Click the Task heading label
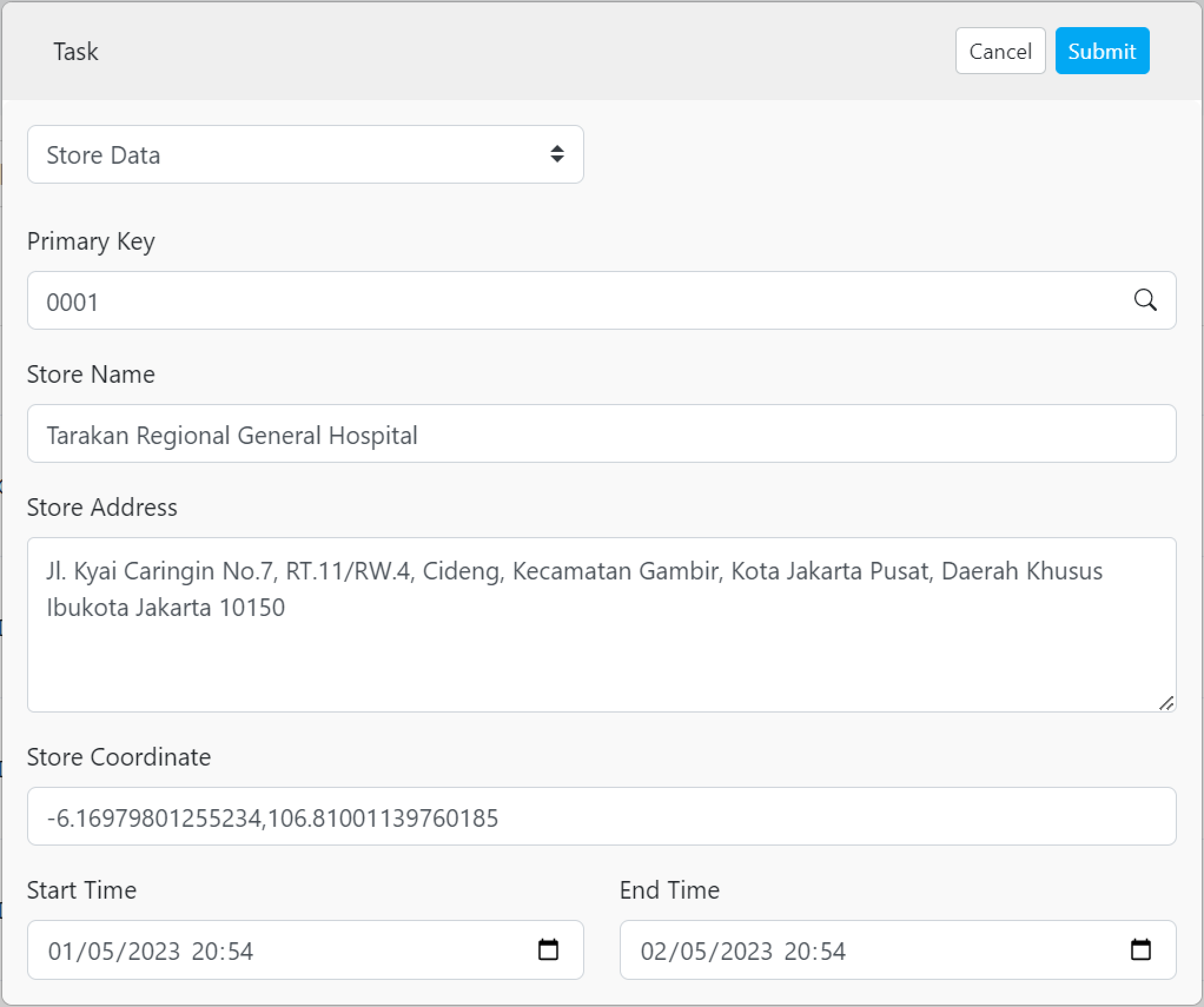The image size is (1204, 1007). point(75,51)
